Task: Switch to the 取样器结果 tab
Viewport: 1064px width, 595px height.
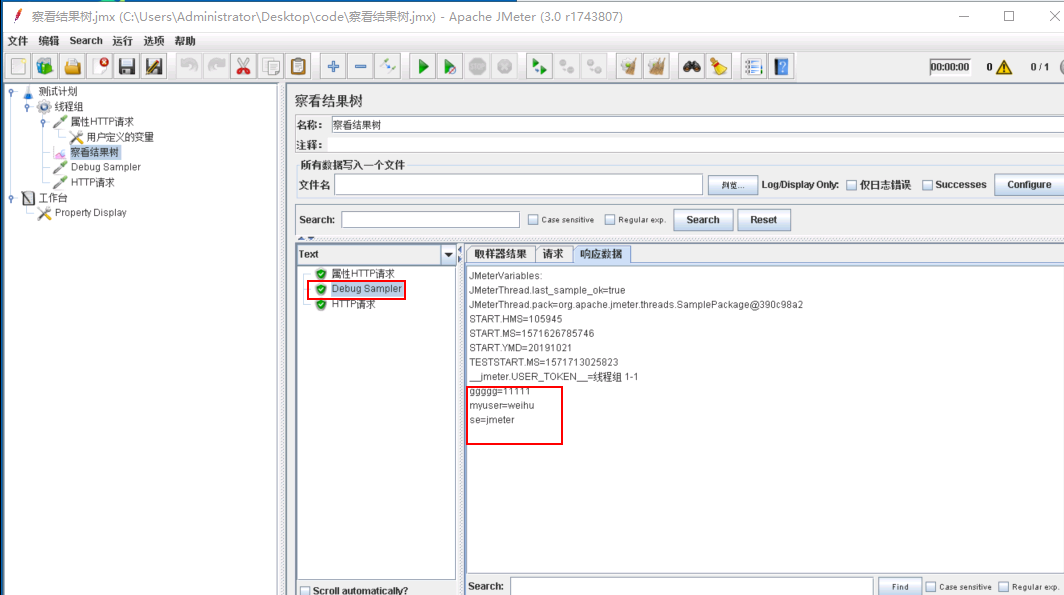Action: click(x=500, y=254)
